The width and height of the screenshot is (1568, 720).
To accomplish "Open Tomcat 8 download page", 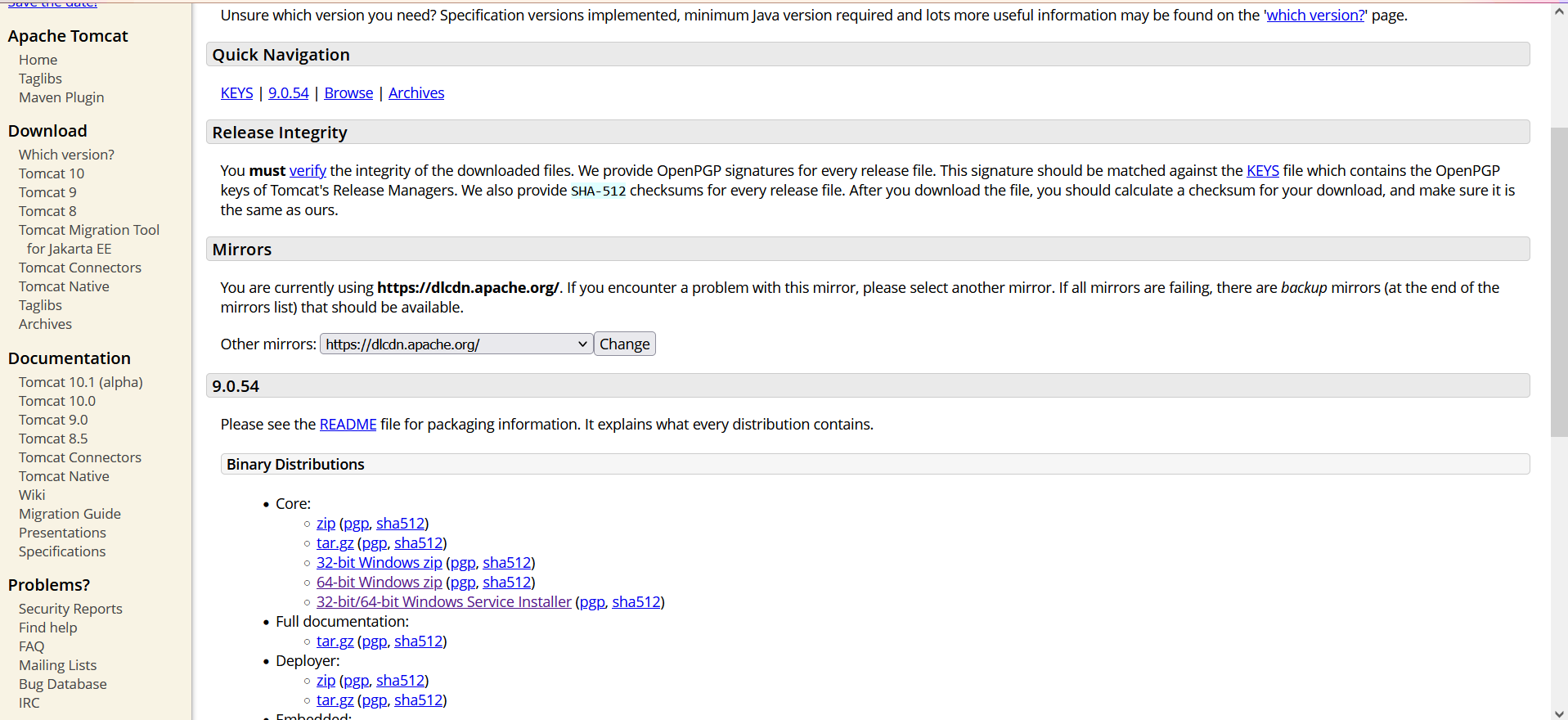I will click(x=47, y=211).
